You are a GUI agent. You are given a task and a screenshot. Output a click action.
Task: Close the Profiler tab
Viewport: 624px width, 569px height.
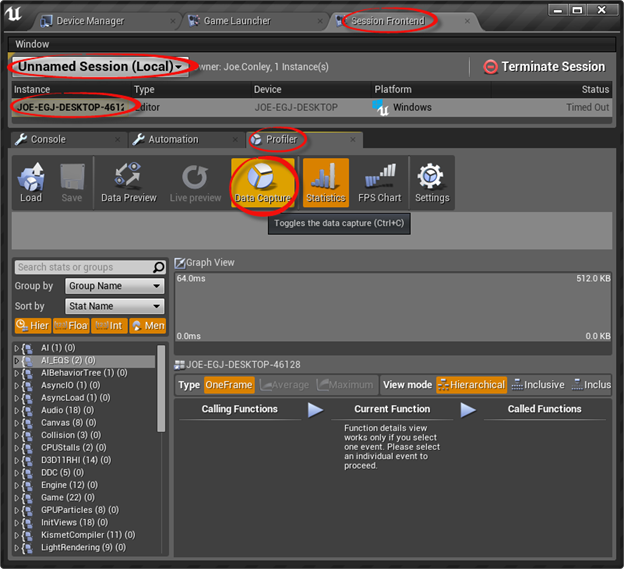click(353, 139)
